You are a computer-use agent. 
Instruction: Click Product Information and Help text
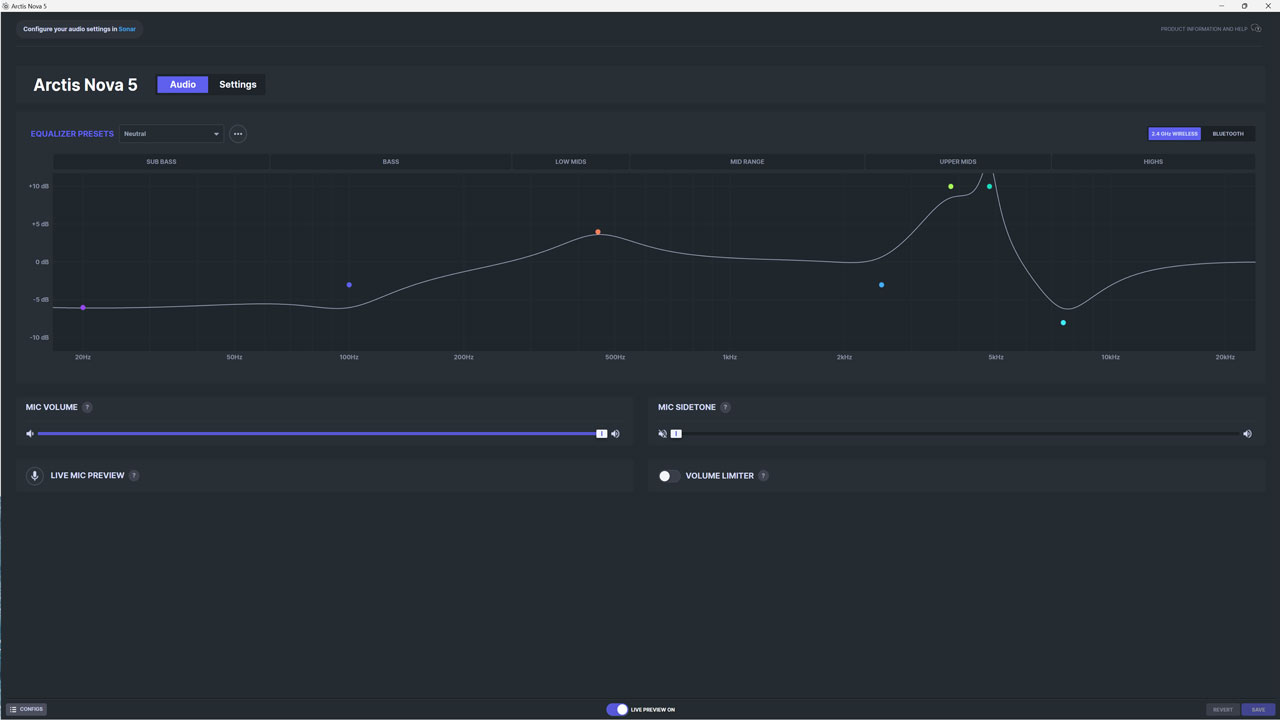coord(1204,29)
